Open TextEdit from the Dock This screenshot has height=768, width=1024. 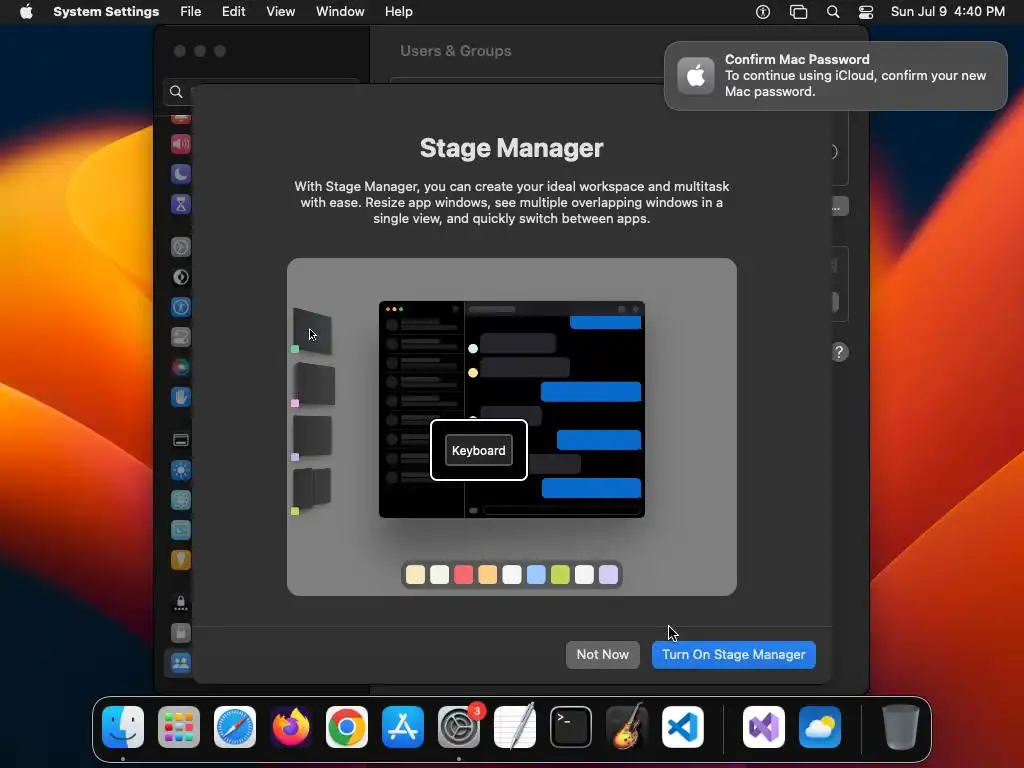point(515,726)
